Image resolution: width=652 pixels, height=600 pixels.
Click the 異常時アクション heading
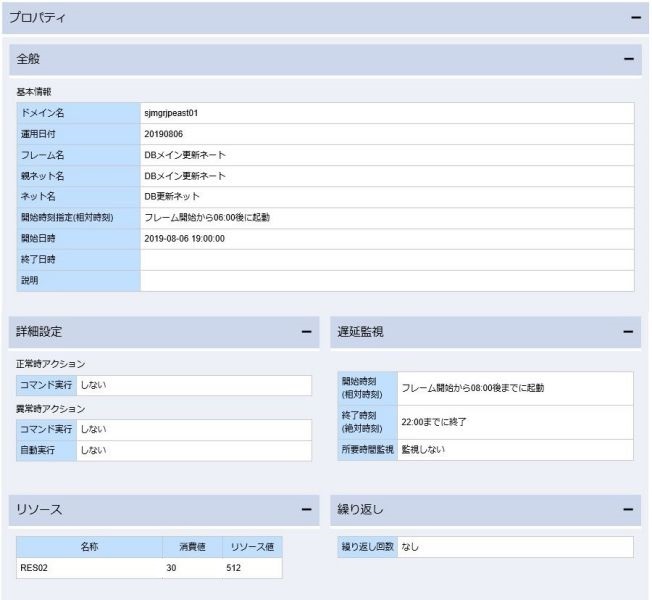point(50,409)
